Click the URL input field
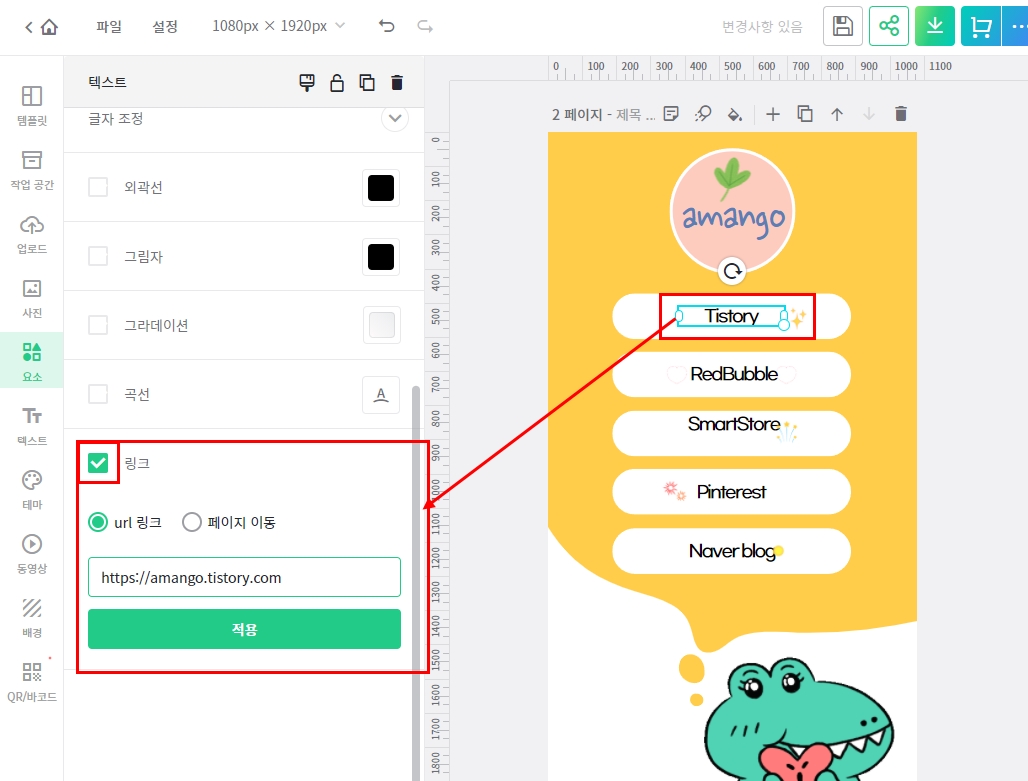Image resolution: width=1028 pixels, height=781 pixels. [x=244, y=577]
